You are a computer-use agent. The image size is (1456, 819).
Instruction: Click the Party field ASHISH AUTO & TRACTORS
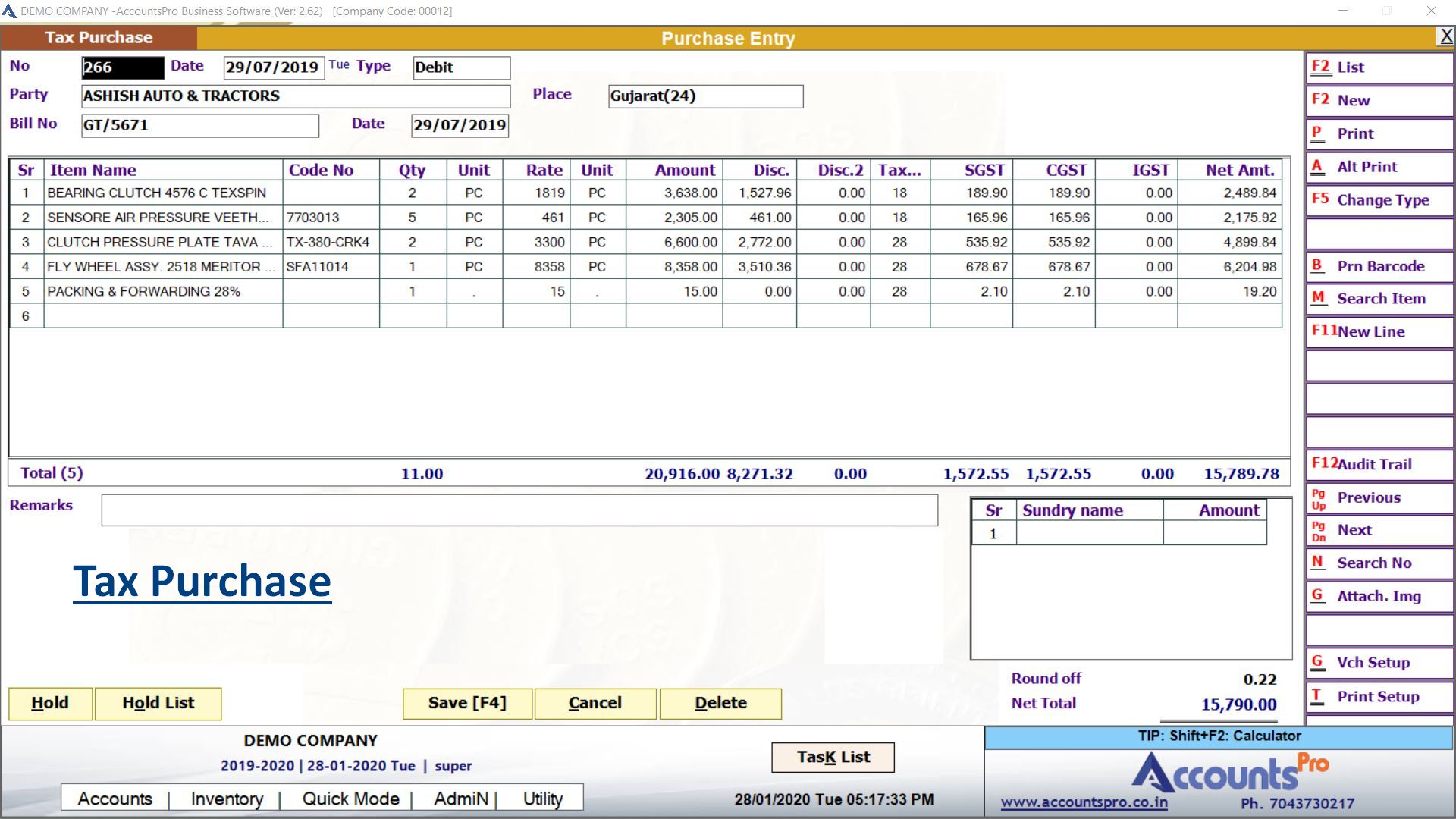(296, 96)
